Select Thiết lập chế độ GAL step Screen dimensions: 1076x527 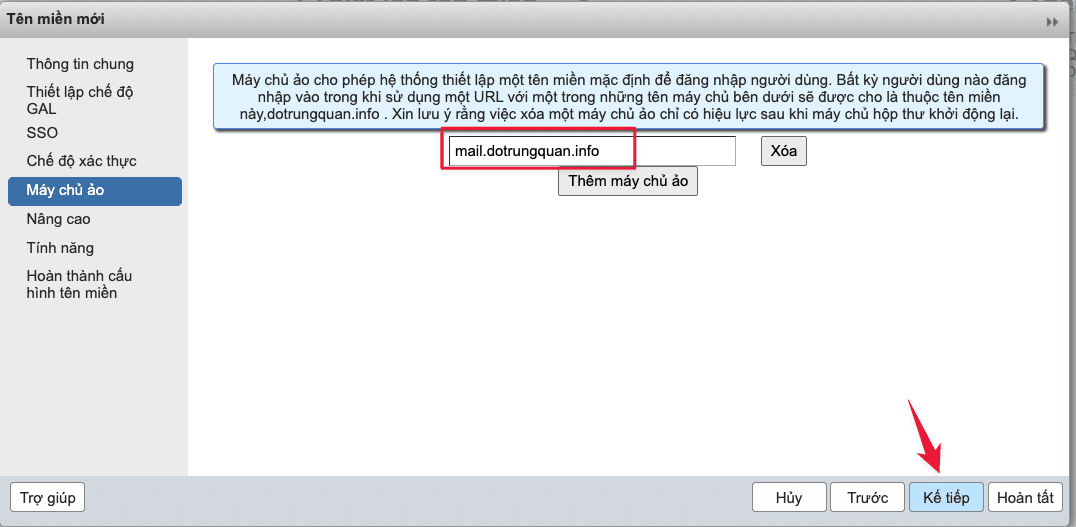80,99
